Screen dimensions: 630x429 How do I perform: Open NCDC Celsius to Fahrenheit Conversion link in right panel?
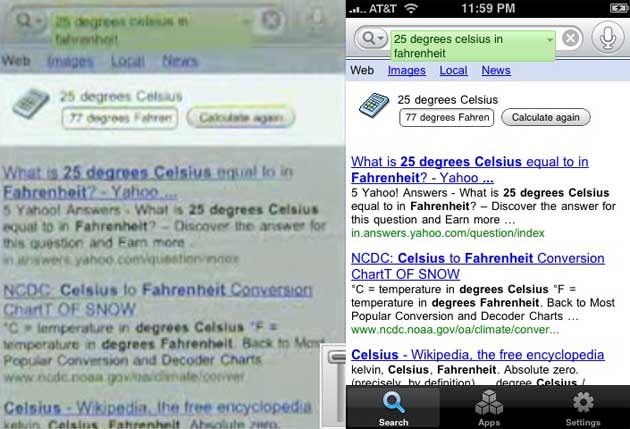pos(477,266)
